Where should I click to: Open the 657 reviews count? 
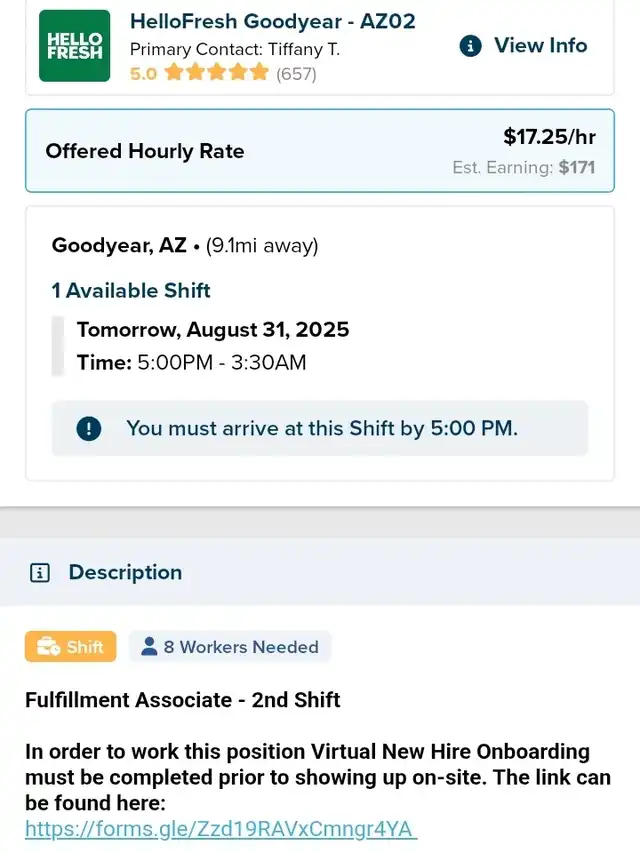296,73
